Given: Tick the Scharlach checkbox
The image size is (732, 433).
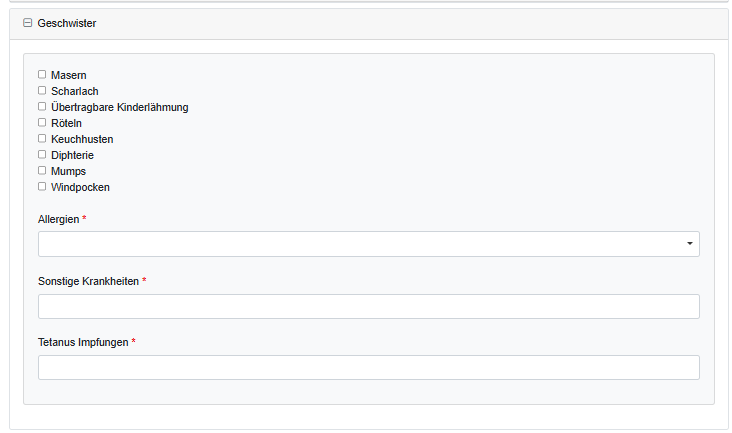Looking at the screenshot, I should [x=42, y=90].
